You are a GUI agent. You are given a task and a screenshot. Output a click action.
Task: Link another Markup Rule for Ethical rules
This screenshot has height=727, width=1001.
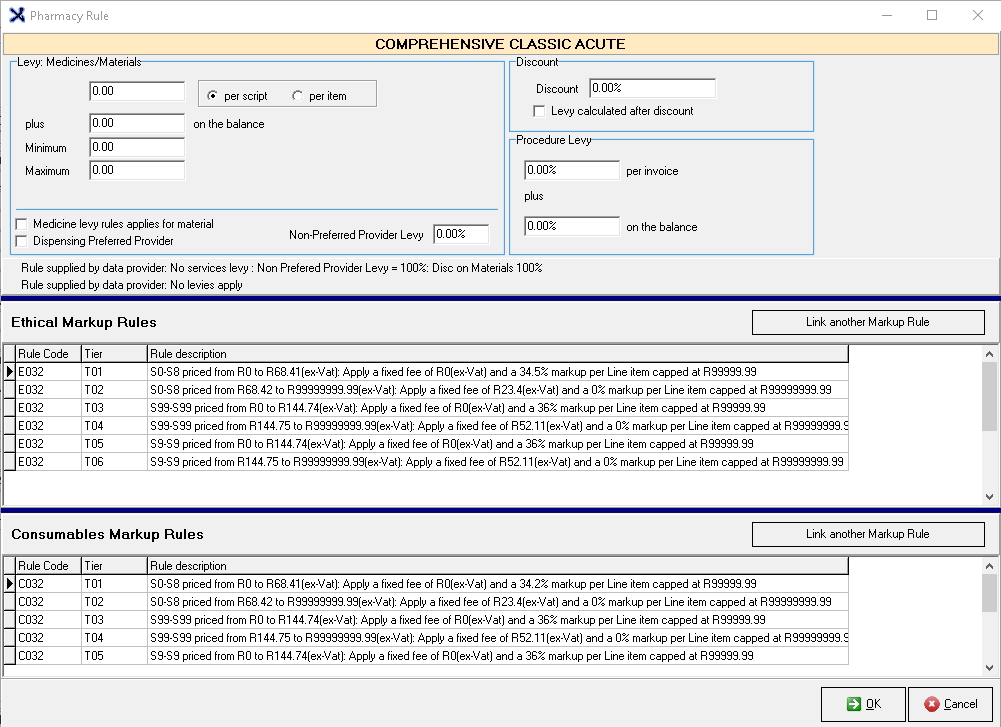[x=867, y=322]
